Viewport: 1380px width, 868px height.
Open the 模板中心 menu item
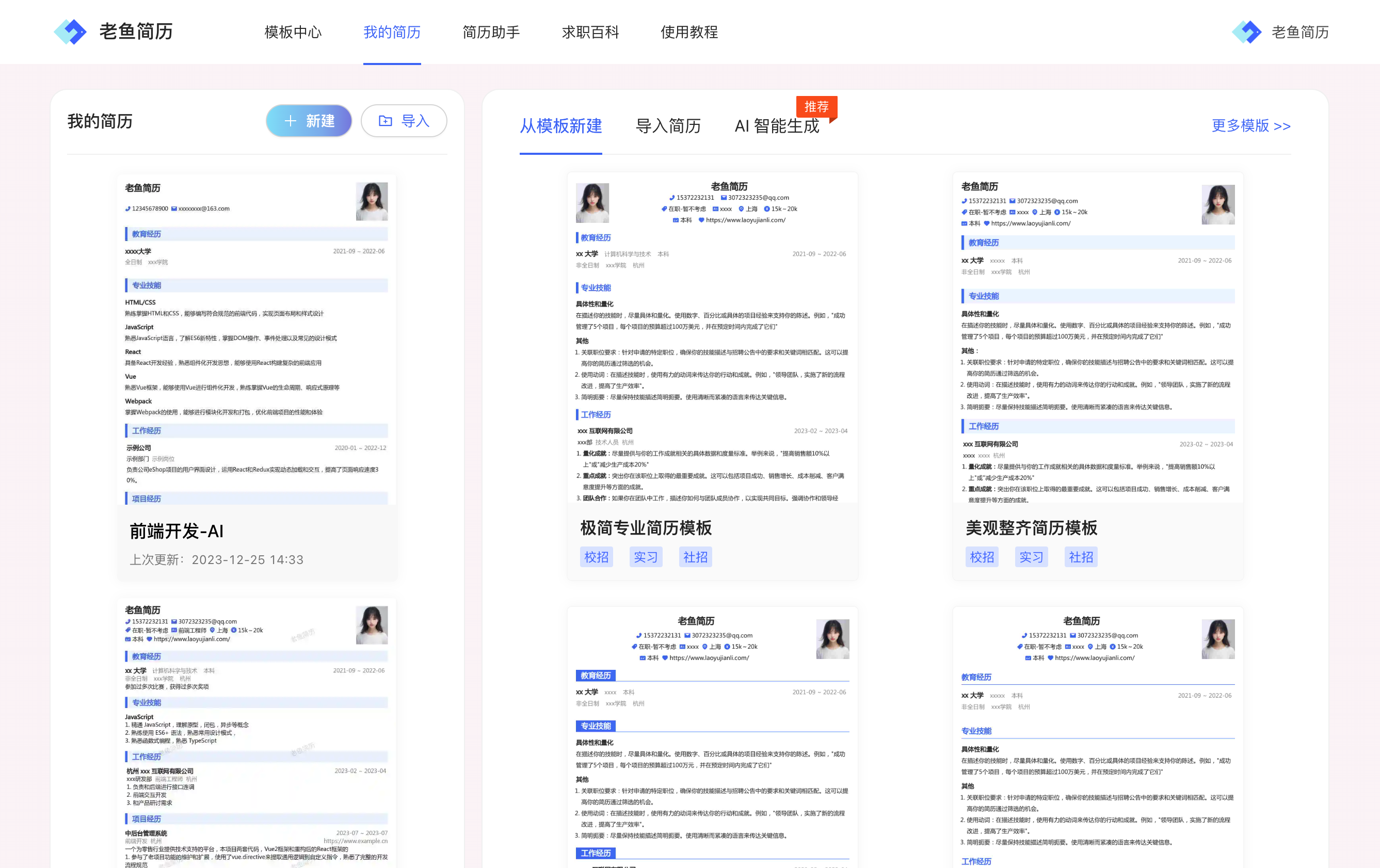click(293, 32)
